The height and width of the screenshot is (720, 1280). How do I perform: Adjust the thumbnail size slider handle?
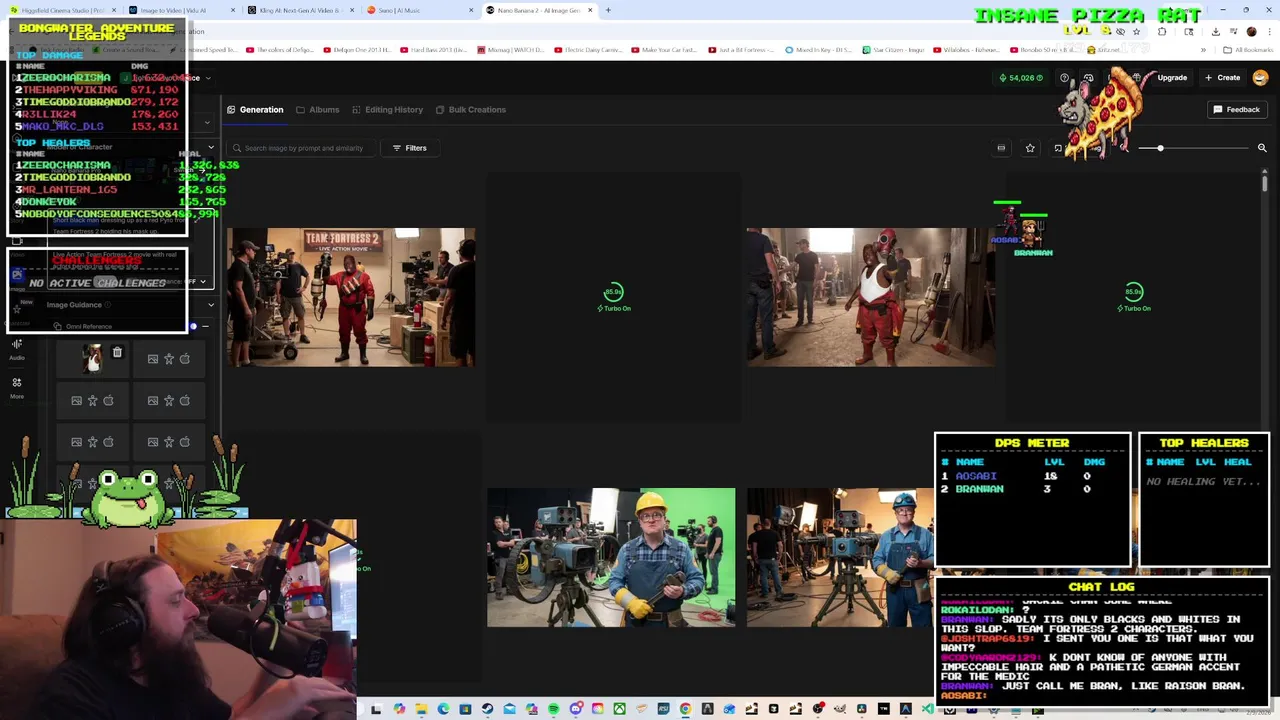click(x=1160, y=148)
